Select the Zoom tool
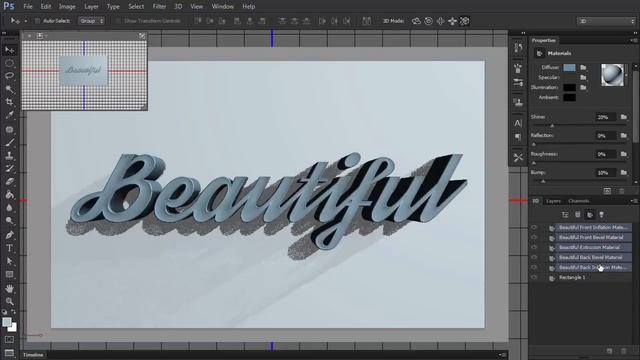 [x=9, y=302]
